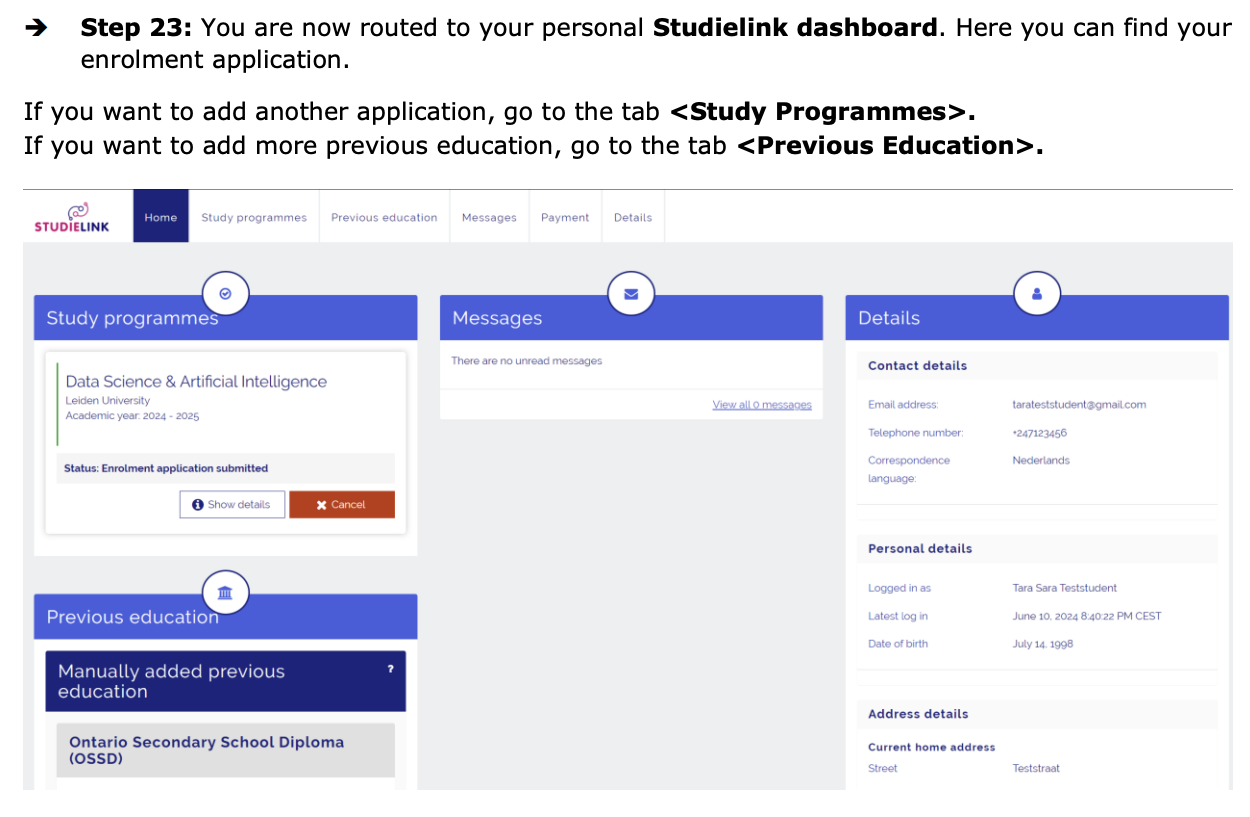Viewport: 1250px width, 817px height.
Task: Select the Data Science & Artificial Intelligence programme title
Action: [x=196, y=381]
